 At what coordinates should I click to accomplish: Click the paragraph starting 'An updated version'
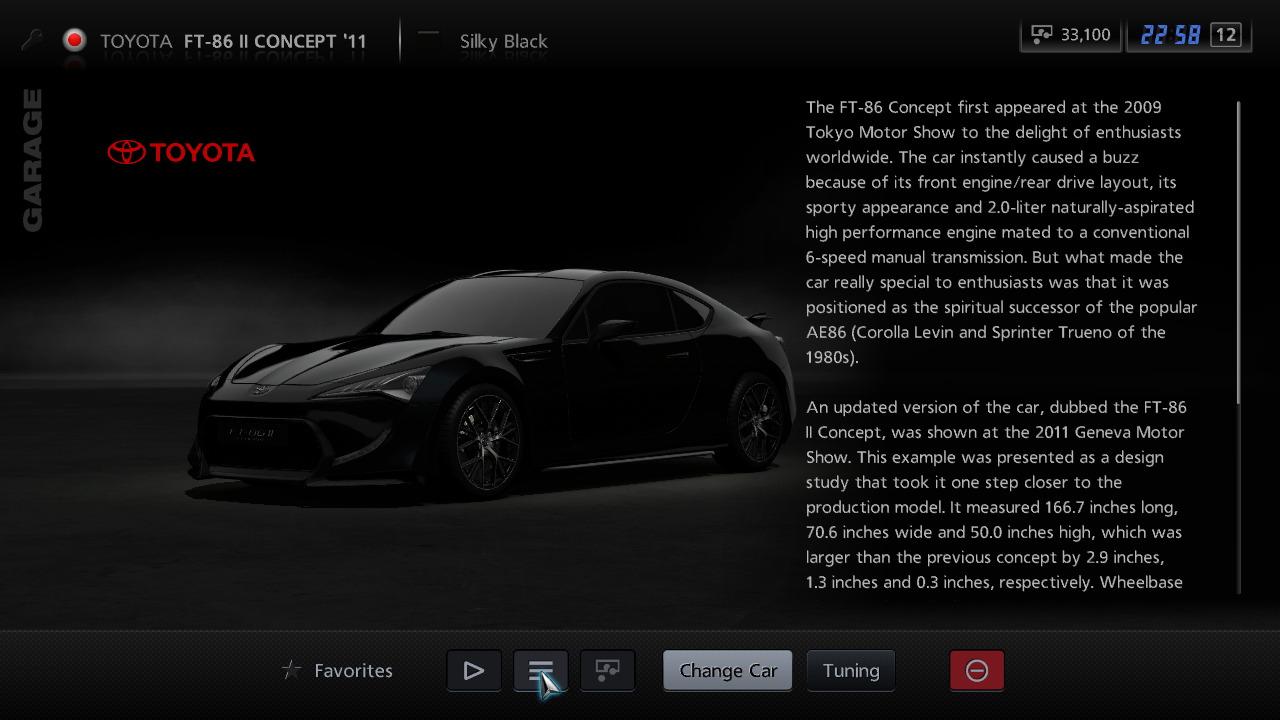(996, 495)
